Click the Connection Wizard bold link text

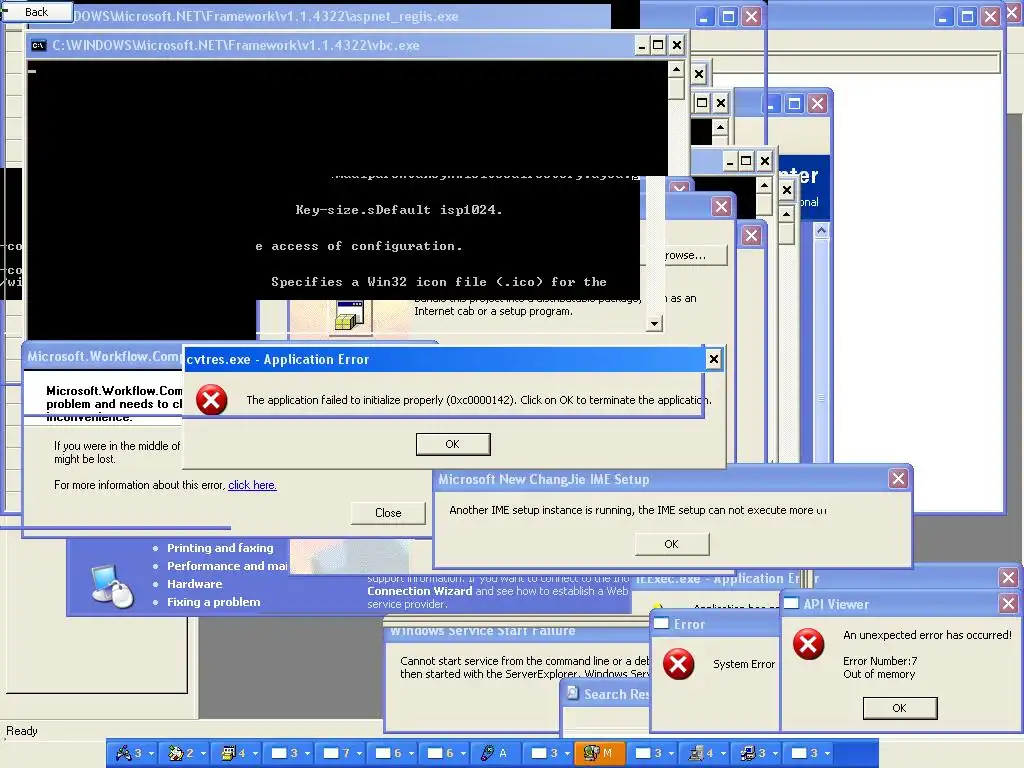pyautogui.click(x=419, y=591)
